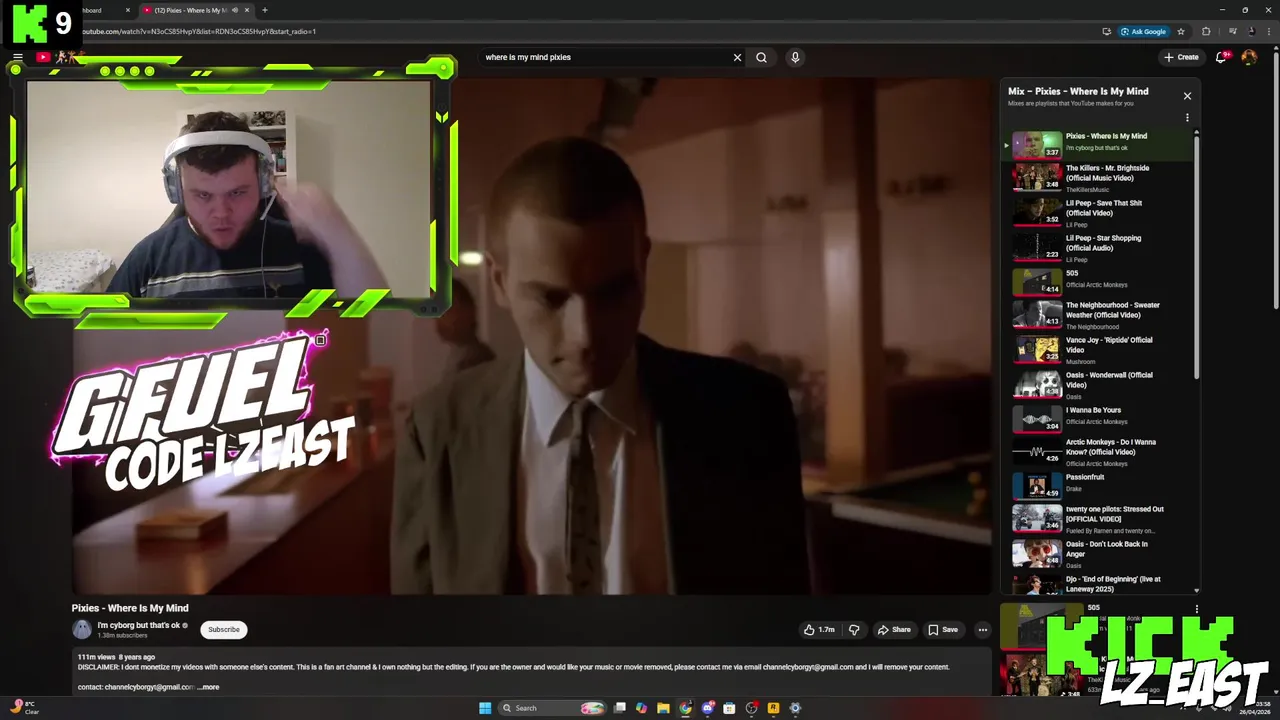Open channel name I'm cyborg but that's ok
The width and height of the screenshot is (1280, 720).
[x=138, y=626]
